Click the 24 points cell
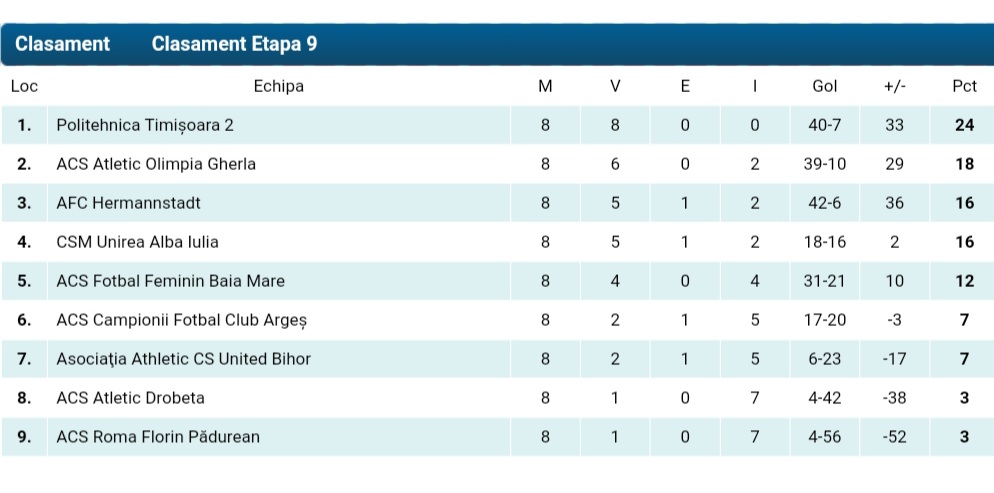994x493 pixels. point(964,125)
